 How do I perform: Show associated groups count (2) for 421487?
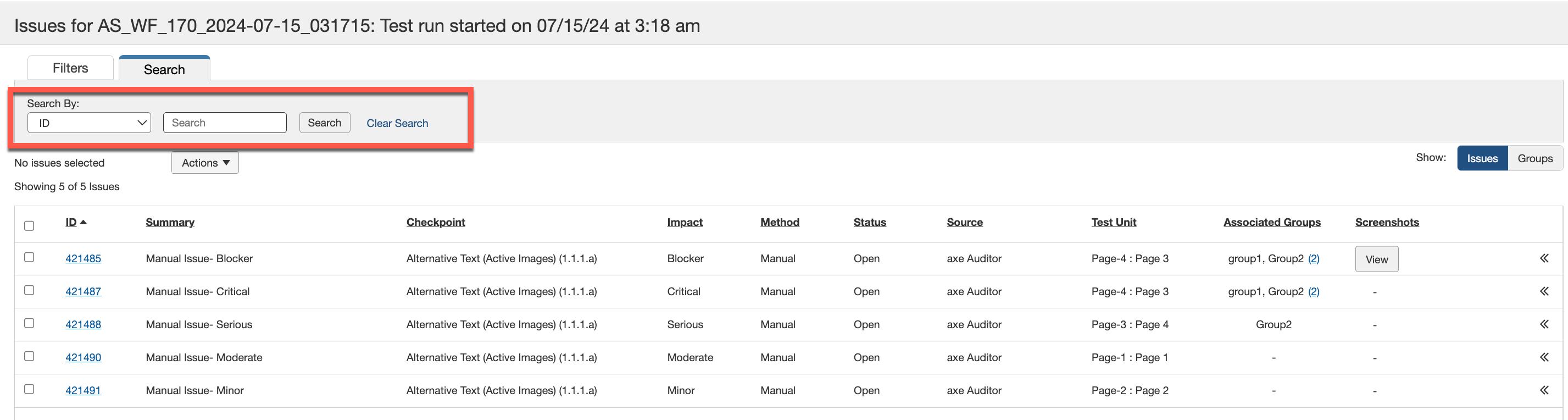[1314, 291]
